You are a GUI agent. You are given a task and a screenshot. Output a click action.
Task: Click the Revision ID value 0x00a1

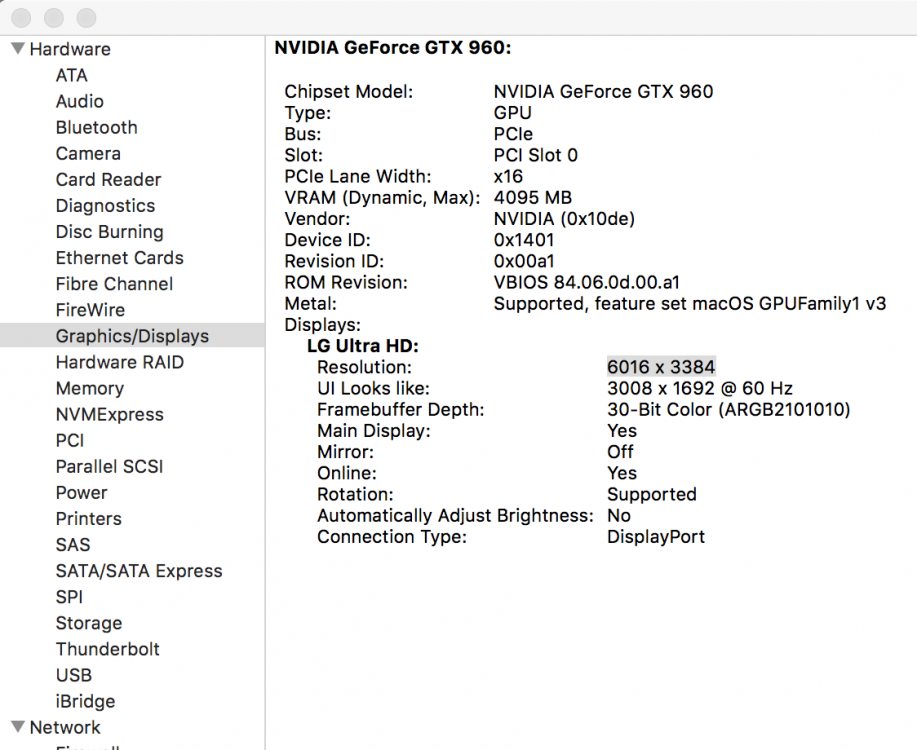524,261
